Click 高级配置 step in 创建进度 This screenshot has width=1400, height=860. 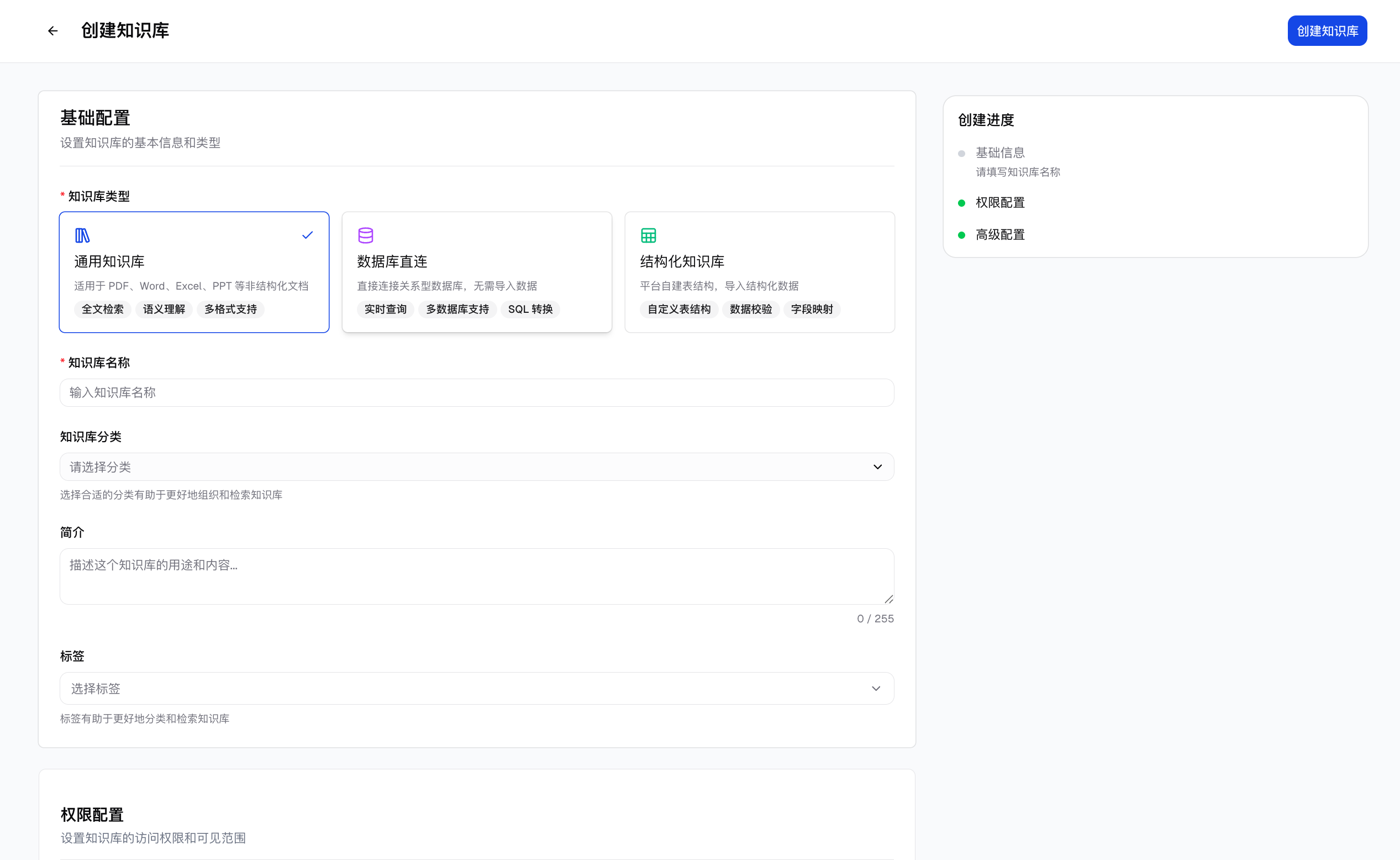coord(1000,234)
